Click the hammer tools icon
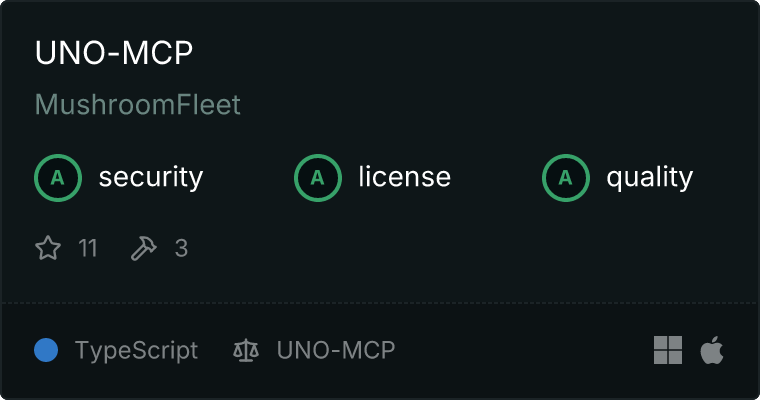760x400 pixels. pos(144,248)
